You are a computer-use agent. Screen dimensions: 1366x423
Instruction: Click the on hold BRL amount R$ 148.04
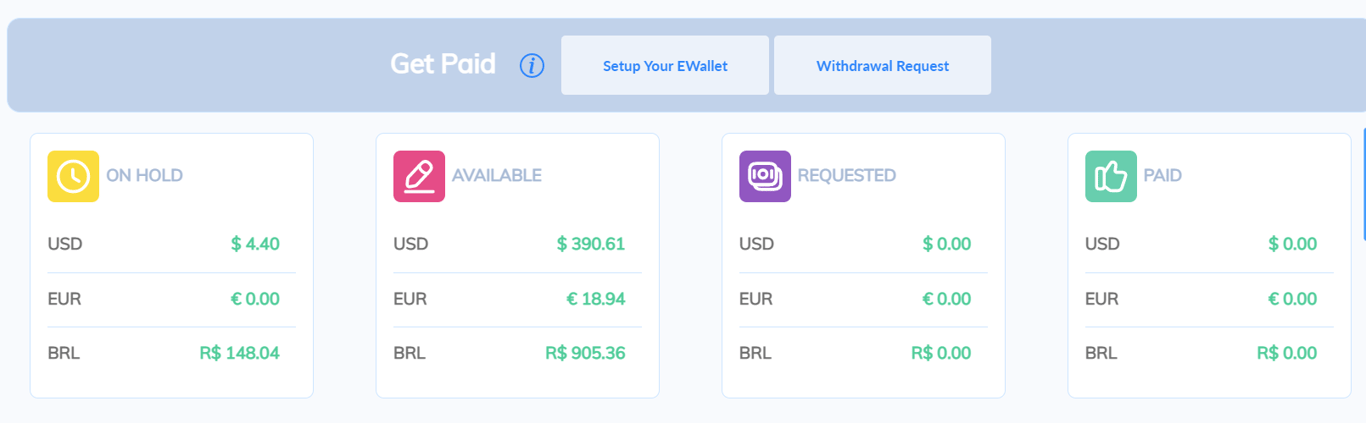(x=239, y=353)
